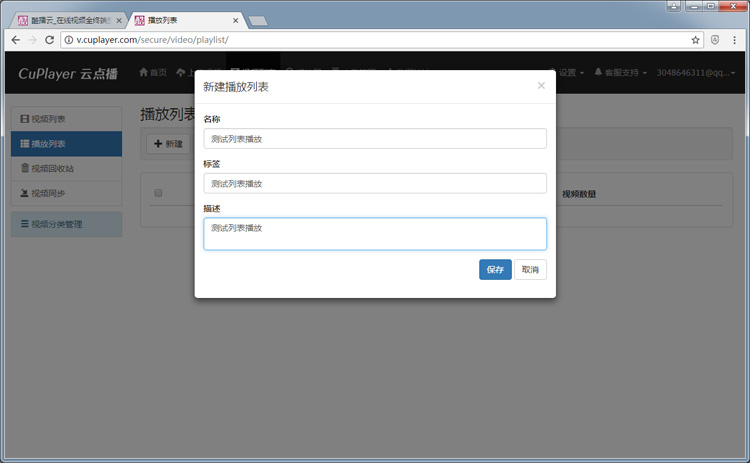
Task: Click the 新建 plus button
Action: [168, 144]
